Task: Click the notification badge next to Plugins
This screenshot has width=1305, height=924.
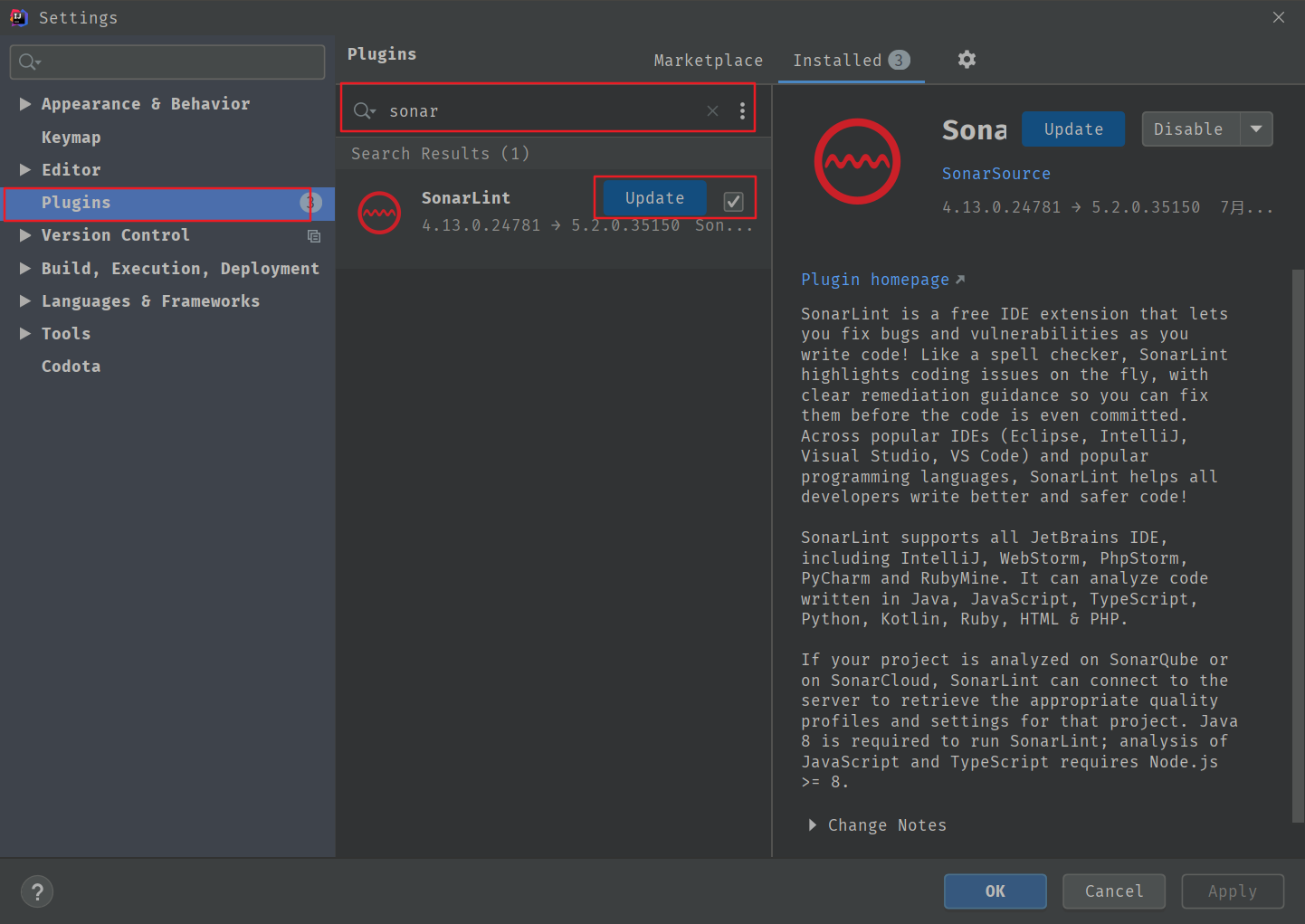Action: (x=311, y=203)
